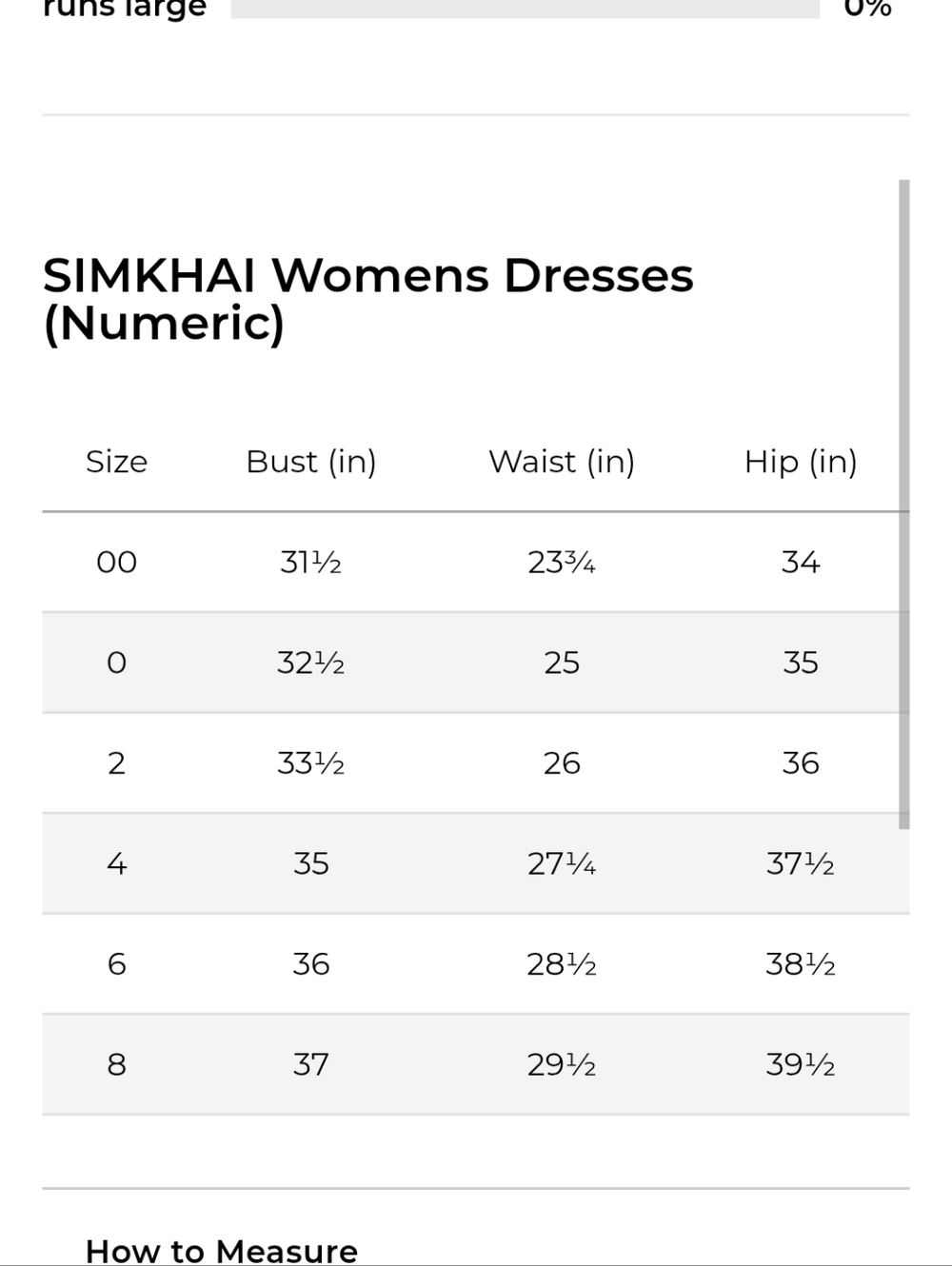952x1266 pixels.
Task: Select the size 2 row
Action: [476, 763]
